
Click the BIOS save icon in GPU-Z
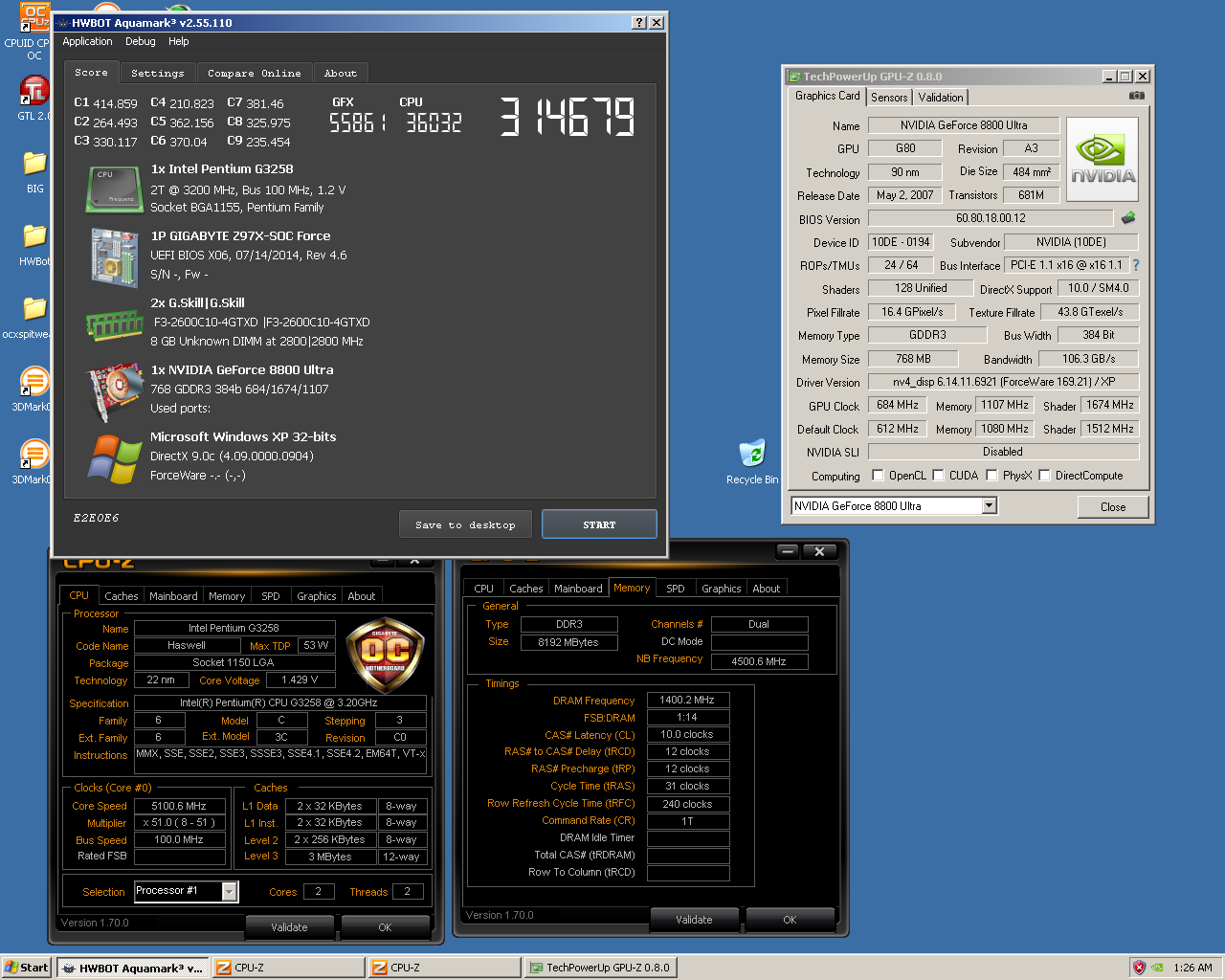tap(1128, 218)
